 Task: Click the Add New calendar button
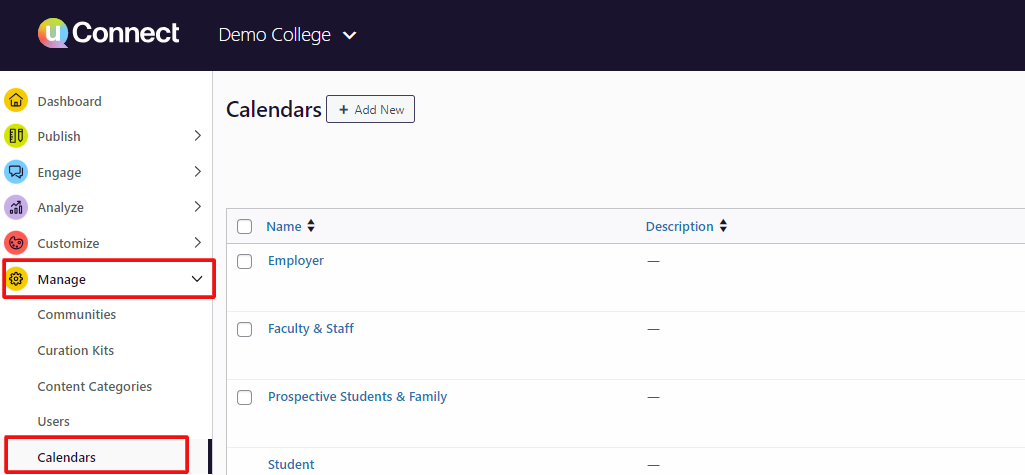pyautogui.click(x=370, y=109)
